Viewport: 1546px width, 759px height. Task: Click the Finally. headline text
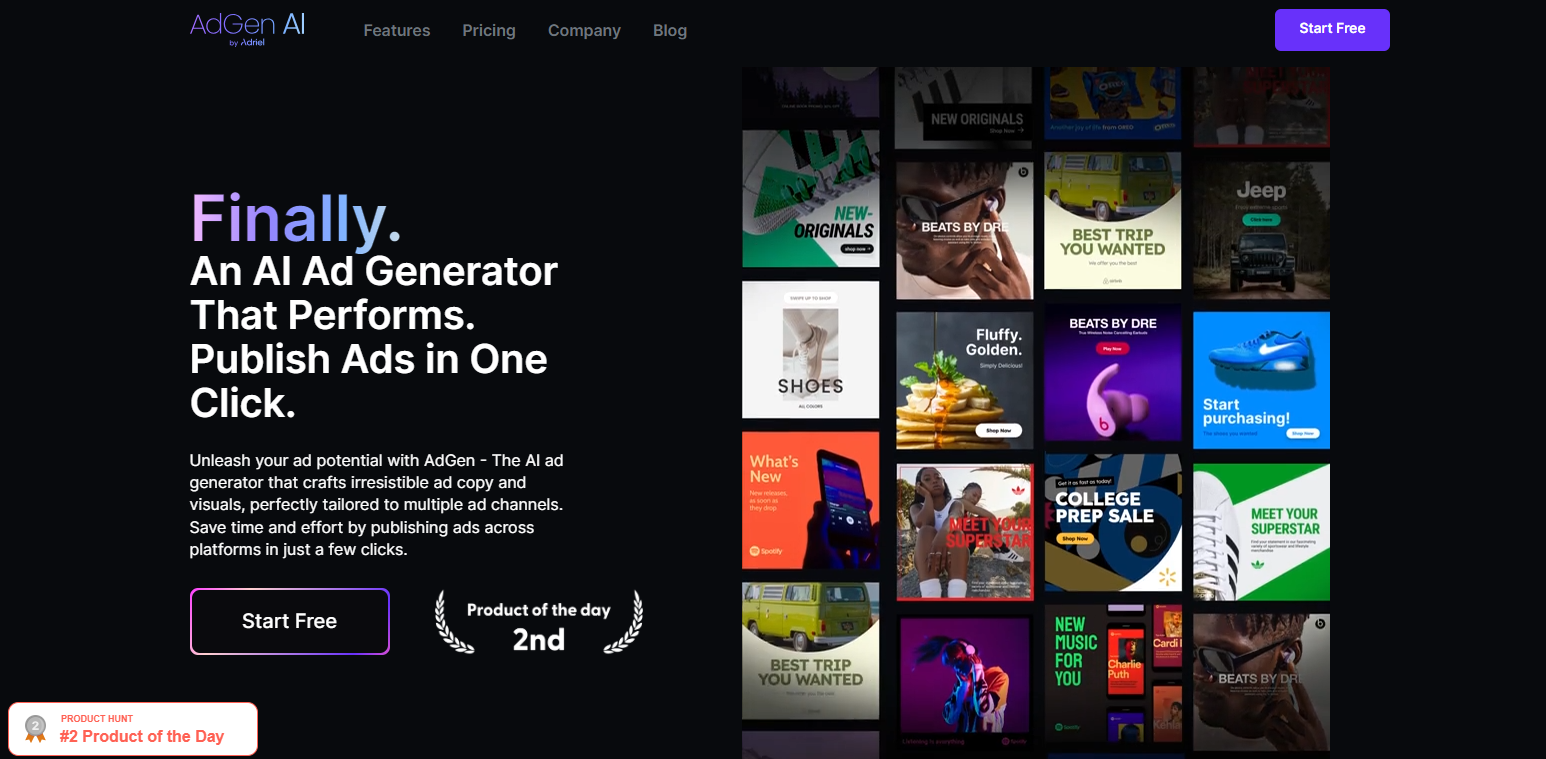296,219
